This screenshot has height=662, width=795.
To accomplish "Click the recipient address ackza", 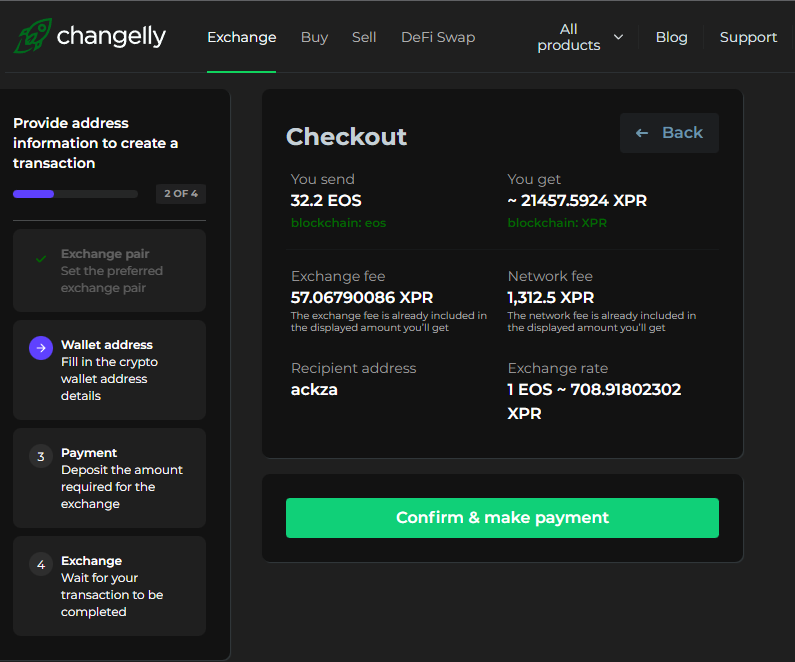I will click(314, 389).
